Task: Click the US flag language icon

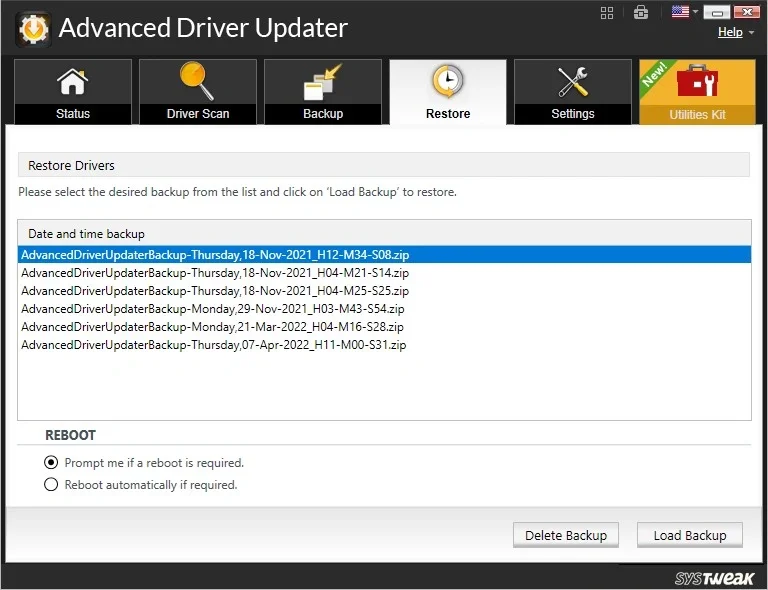Action: click(x=680, y=11)
